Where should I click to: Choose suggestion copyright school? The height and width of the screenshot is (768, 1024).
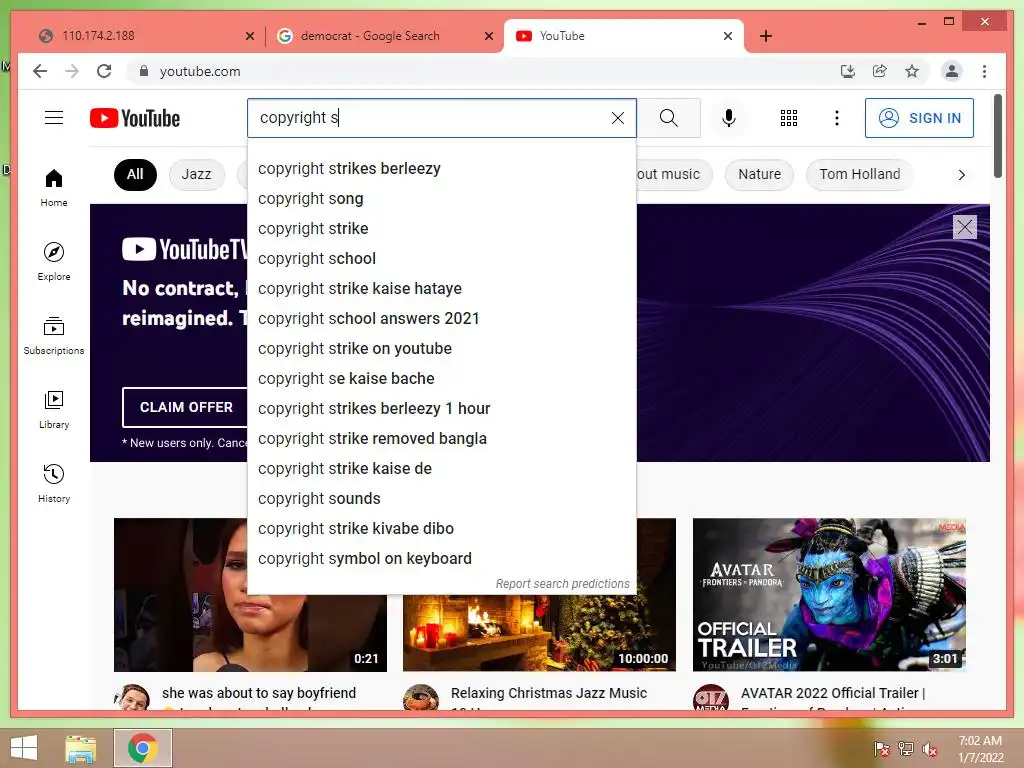pyautogui.click(x=441, y=259)
